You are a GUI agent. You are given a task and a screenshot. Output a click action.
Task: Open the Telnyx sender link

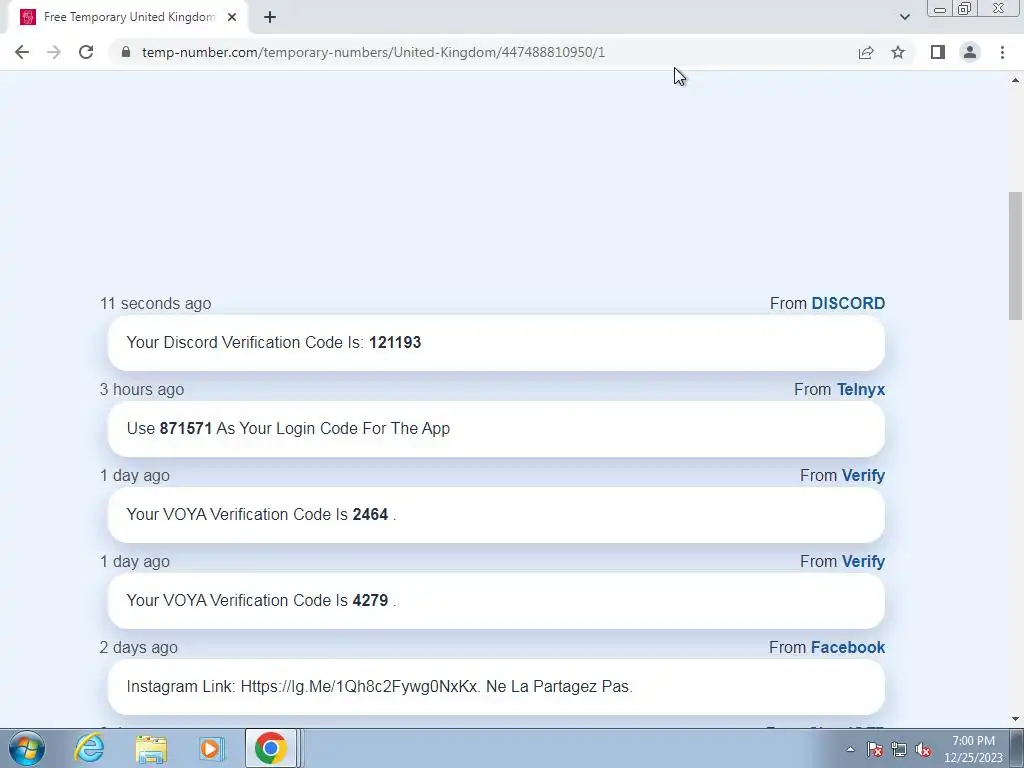click(861, 390)
